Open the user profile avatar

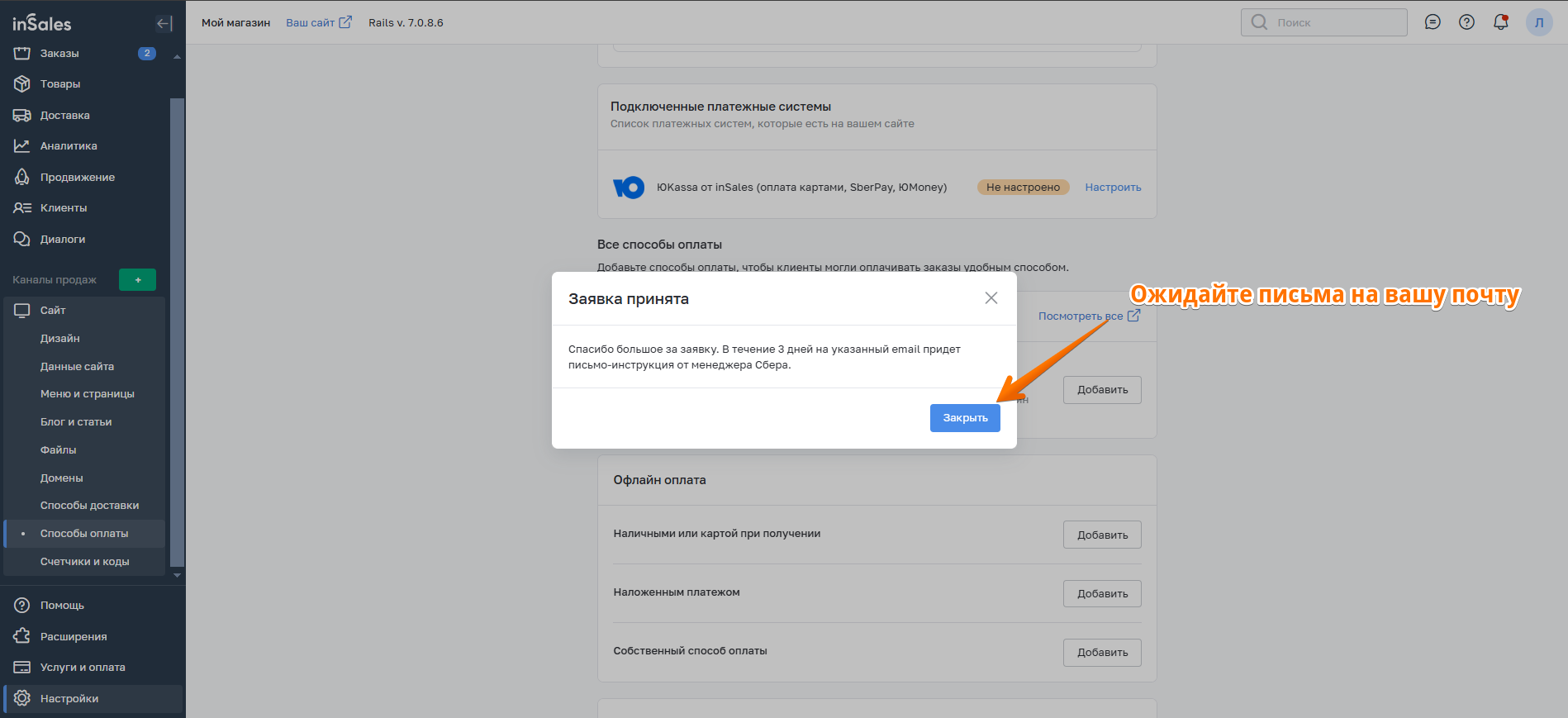(x=1538, y=22)
